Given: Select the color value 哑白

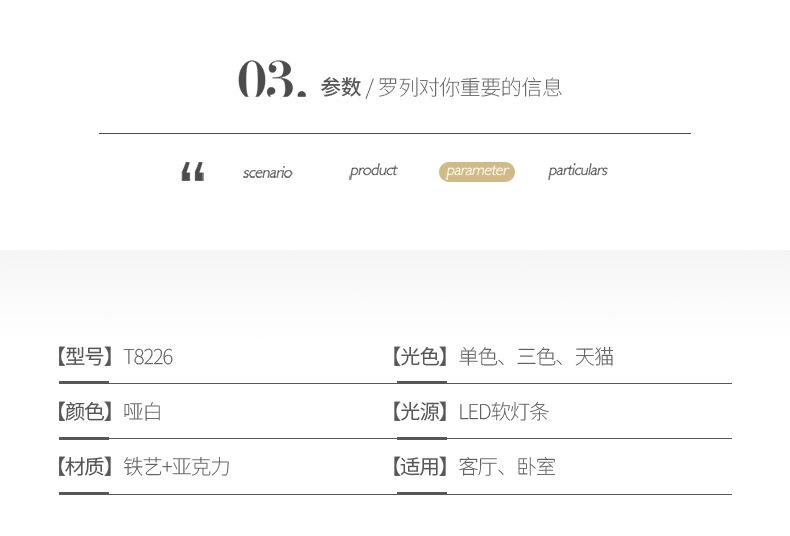Looking at the screenshot, I should [x=143, y=412].
